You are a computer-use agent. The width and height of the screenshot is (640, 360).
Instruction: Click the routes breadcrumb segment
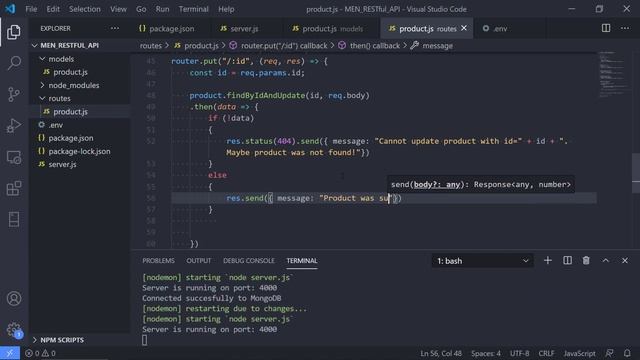pos(151,46)
